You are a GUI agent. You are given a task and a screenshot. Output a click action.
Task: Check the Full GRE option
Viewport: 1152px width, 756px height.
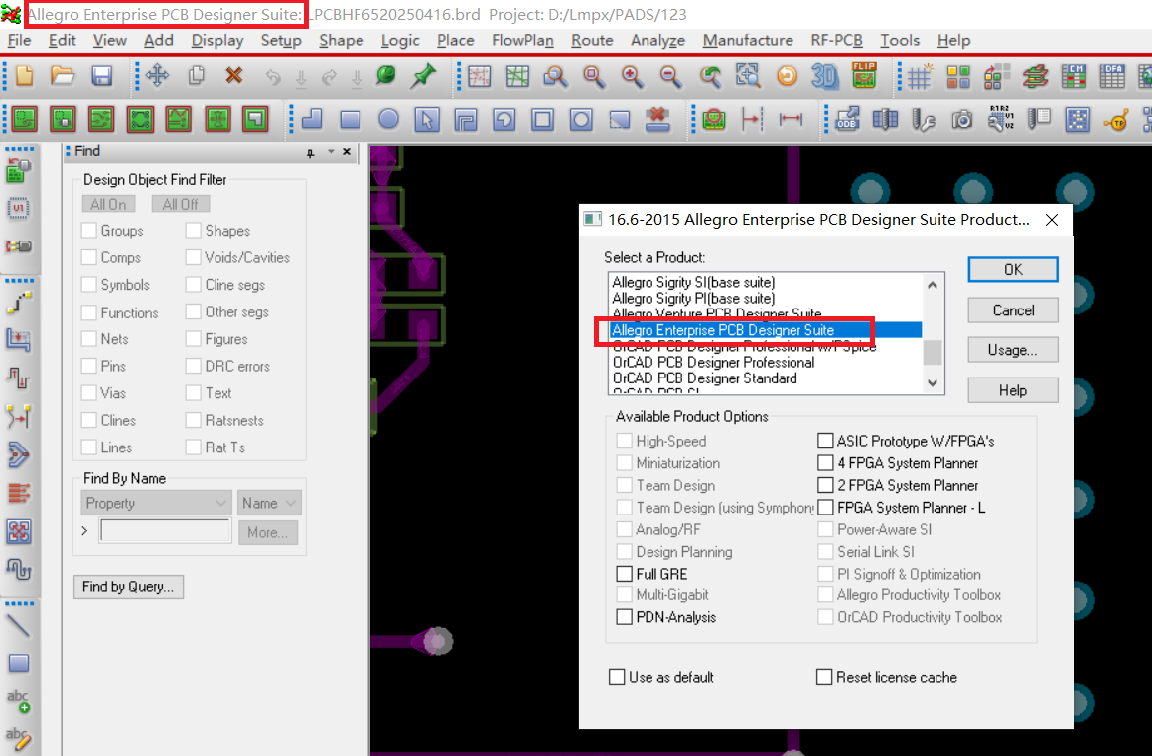point(624,574)
